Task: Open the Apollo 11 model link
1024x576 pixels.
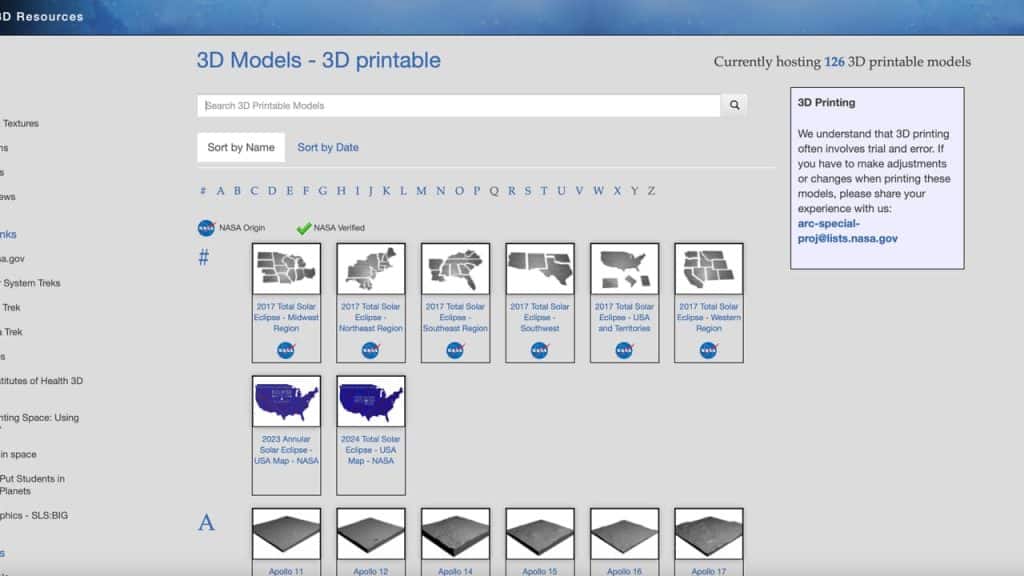Action: click(x=286, y=572)
